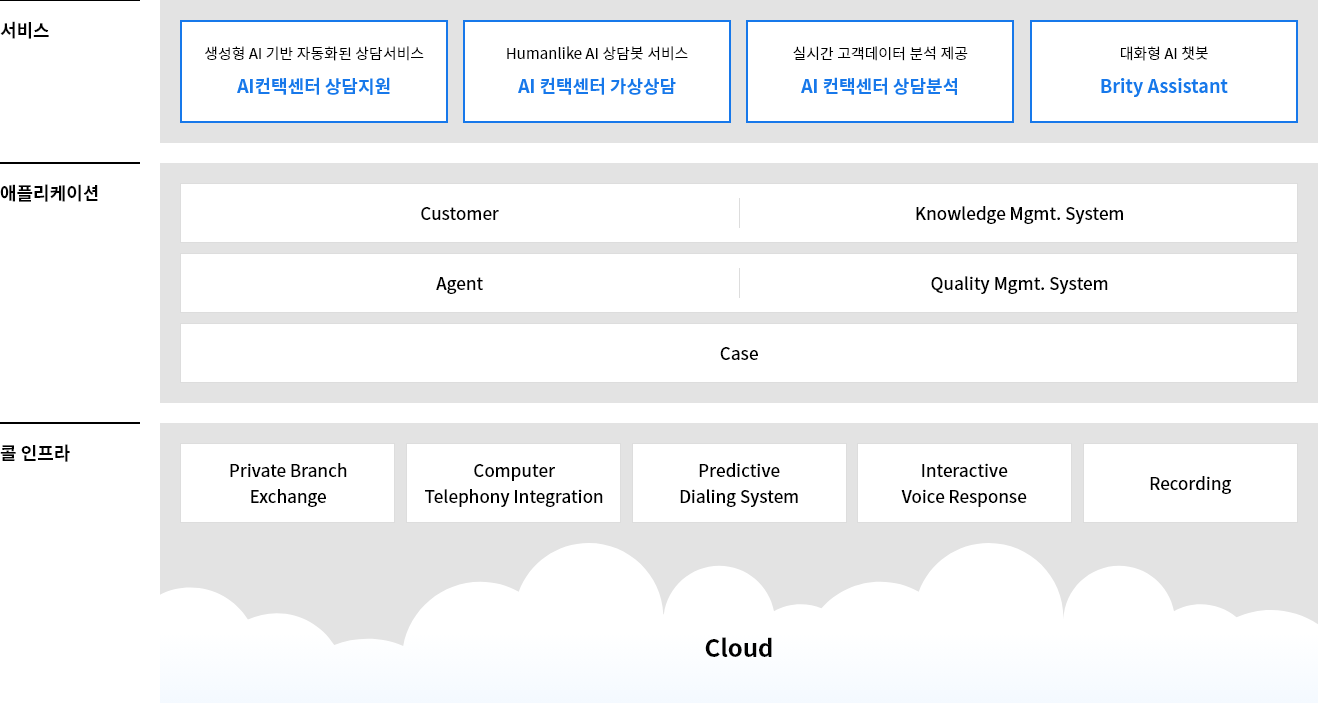Select the AI컨택센터 상담지원 service card
The image size is (1318, 703).
(x=313, y=71)
